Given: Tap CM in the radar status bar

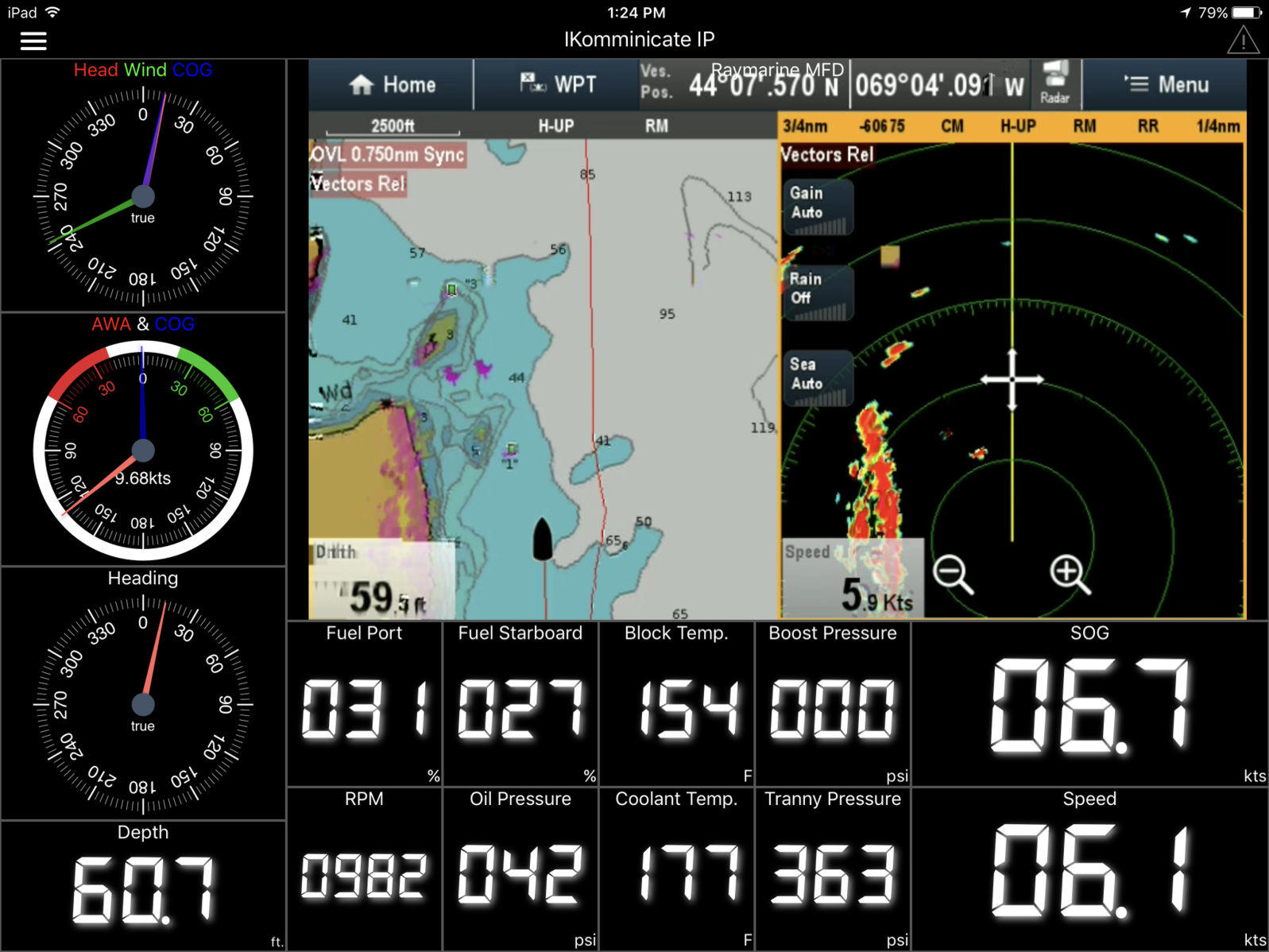Looking at the screenshot, I should [952, 126].
